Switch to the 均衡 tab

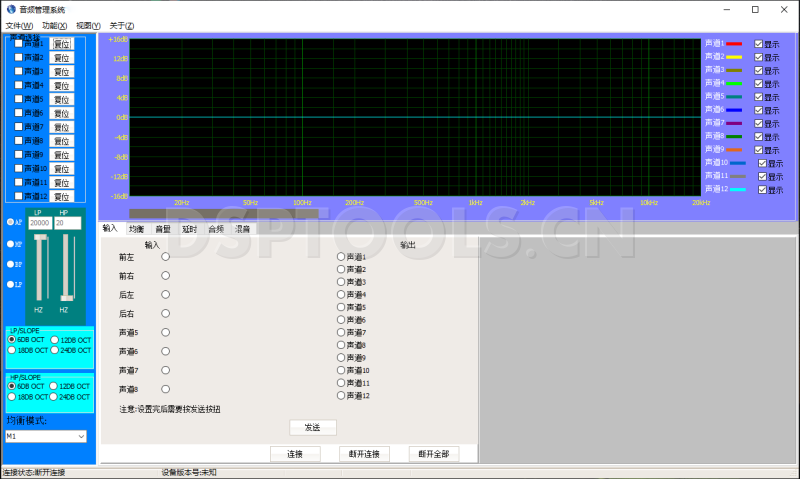click(x=137, y=229)
